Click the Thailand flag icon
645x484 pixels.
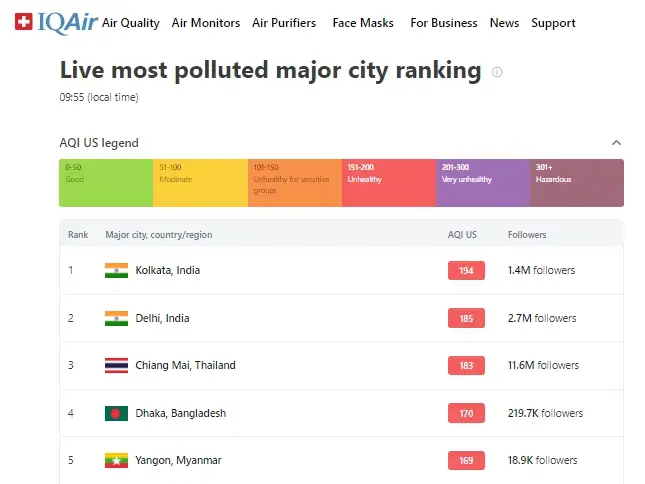[x=116, y=365]
